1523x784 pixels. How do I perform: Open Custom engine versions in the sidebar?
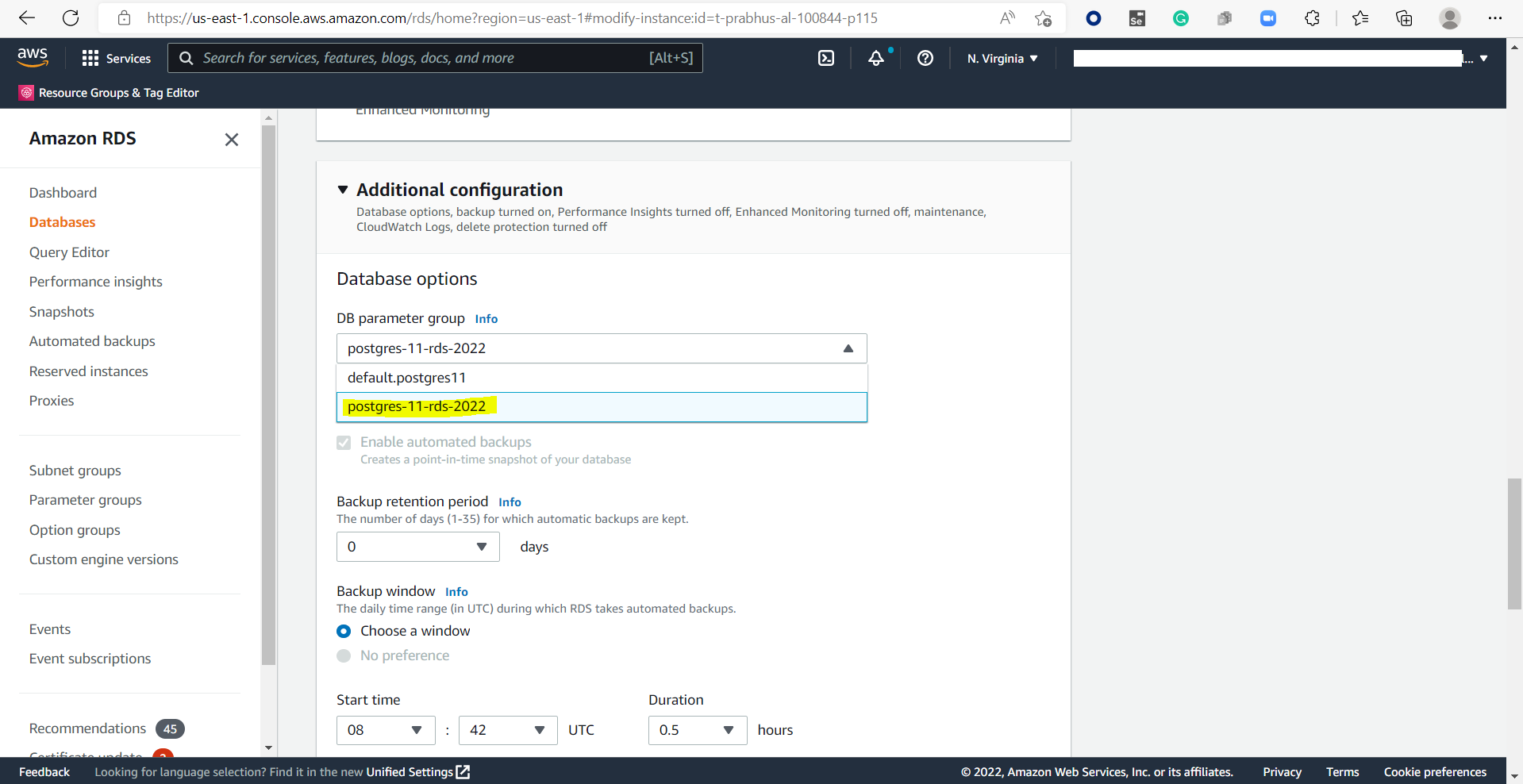(103, 559)
